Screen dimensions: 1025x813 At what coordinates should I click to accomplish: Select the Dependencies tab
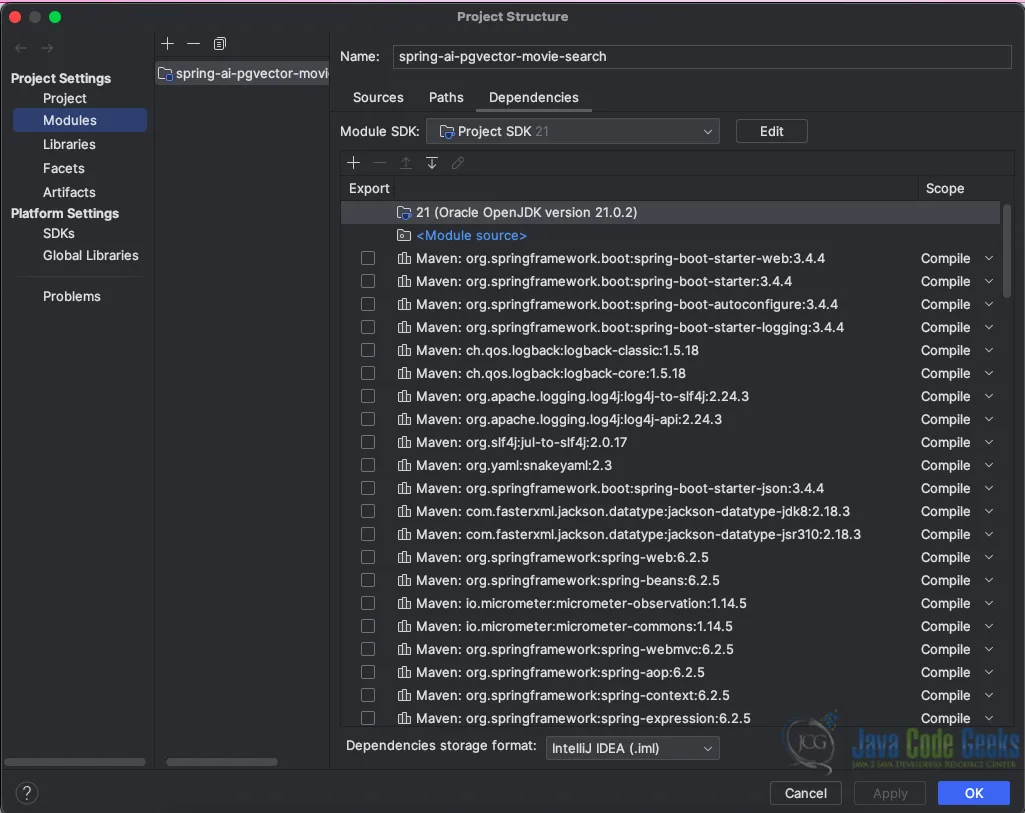coord(533,97)
